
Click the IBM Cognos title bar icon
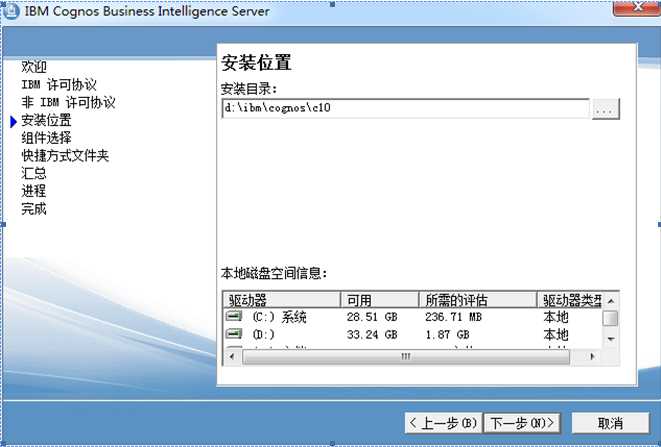tap(11, 11)
